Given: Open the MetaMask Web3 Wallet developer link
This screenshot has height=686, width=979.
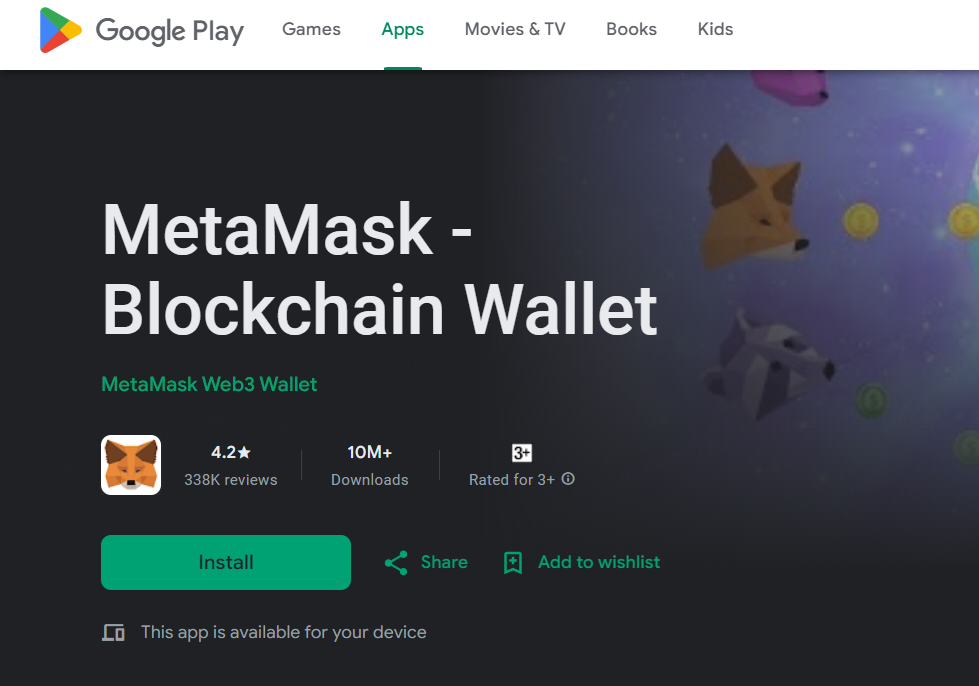Looking at the screenshot, I should tap(209, 384).
